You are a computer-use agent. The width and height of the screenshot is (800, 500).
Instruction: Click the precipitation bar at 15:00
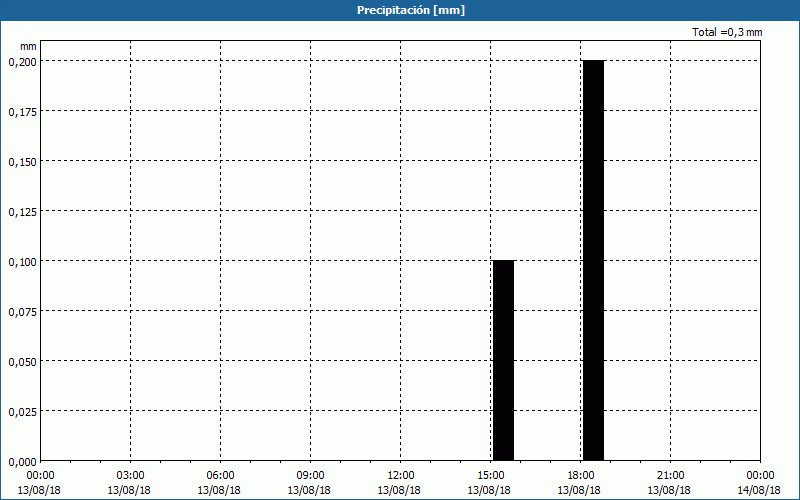click(x=504, y=360)
